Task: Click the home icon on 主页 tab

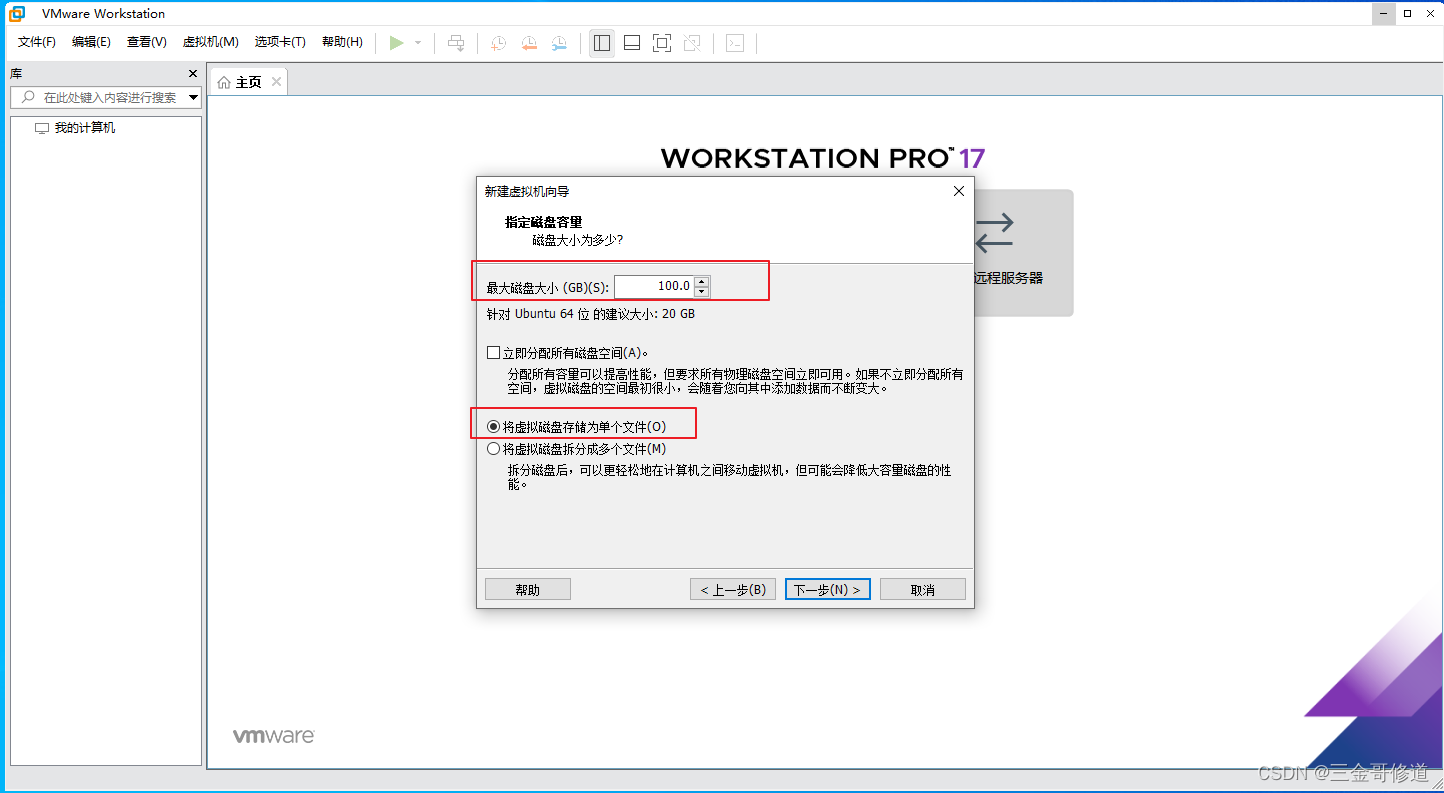Action: [x=224, y=82]
